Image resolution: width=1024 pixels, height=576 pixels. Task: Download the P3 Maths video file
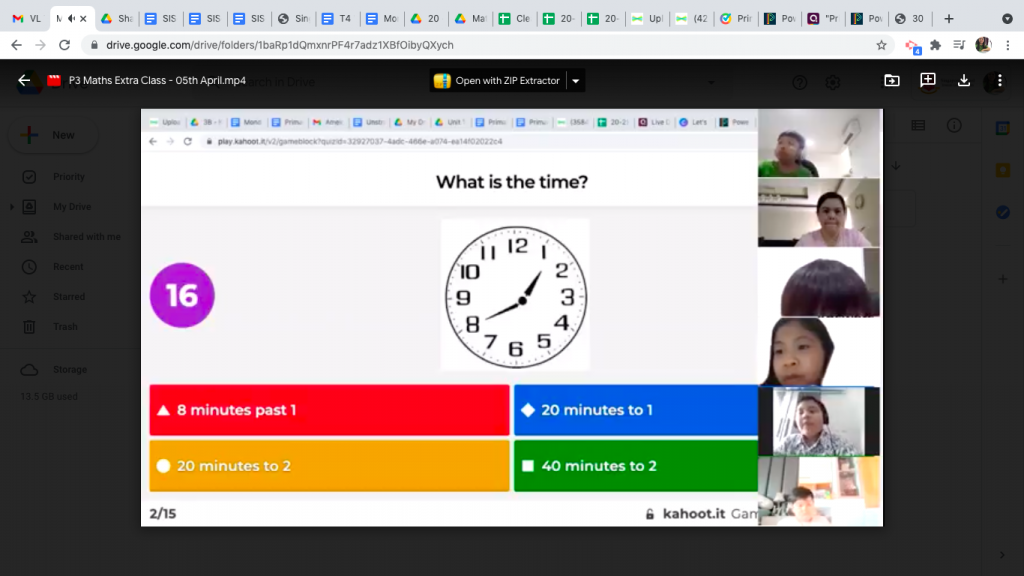point(964,81)
